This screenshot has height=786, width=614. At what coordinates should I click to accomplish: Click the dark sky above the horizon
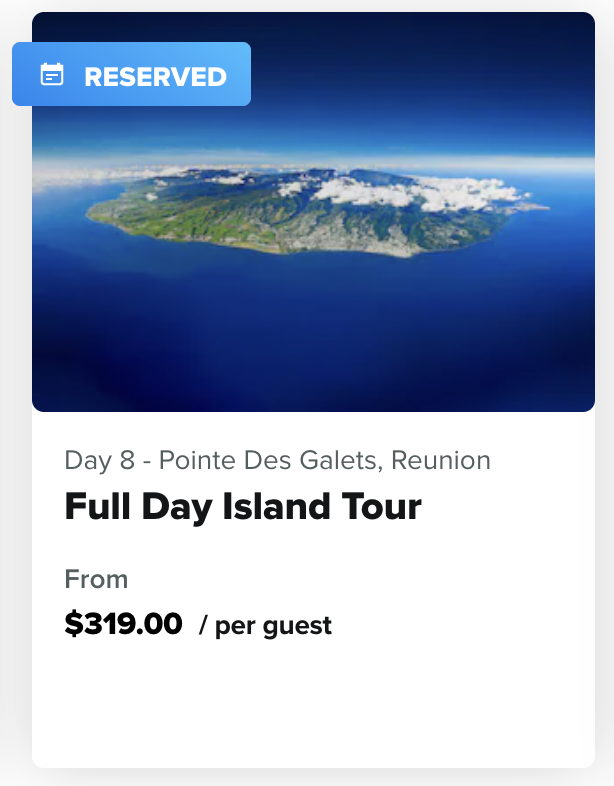coord(400,90)
